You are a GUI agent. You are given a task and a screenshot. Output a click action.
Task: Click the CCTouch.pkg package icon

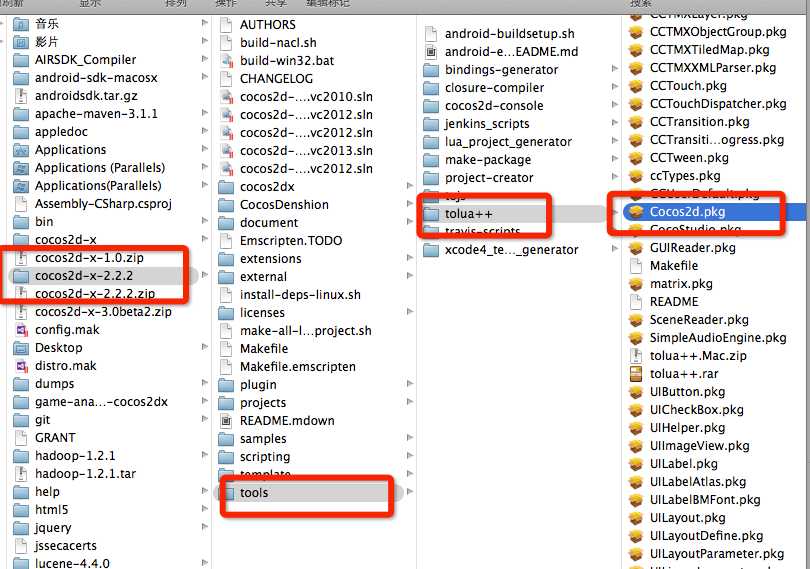[636, 86]
